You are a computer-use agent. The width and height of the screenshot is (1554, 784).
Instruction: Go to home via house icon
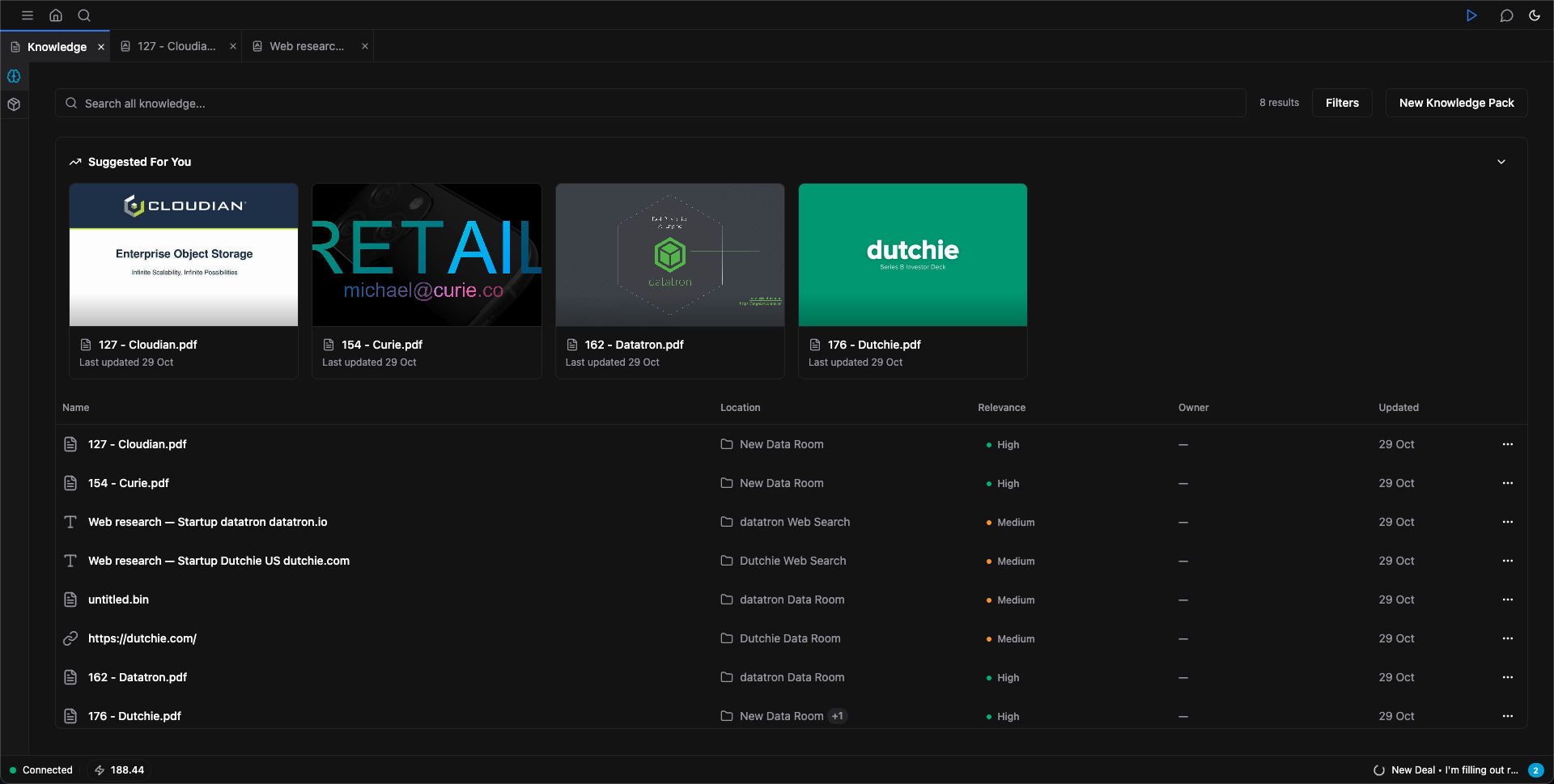point(56,15)
